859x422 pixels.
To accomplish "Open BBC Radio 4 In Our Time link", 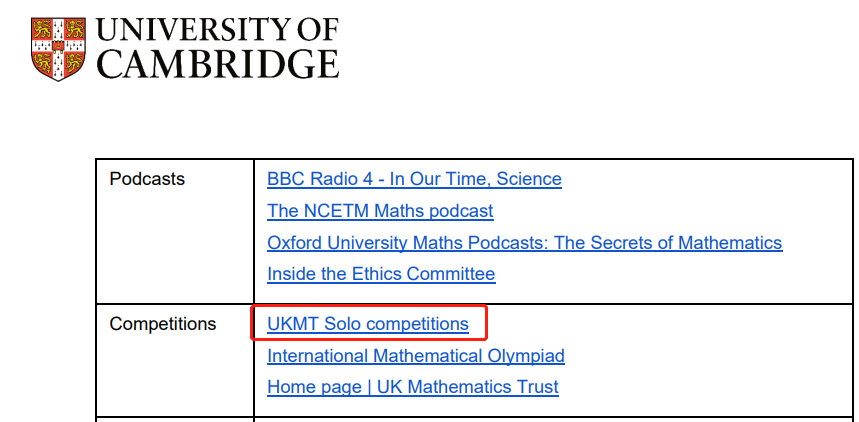I will (414, 179).
